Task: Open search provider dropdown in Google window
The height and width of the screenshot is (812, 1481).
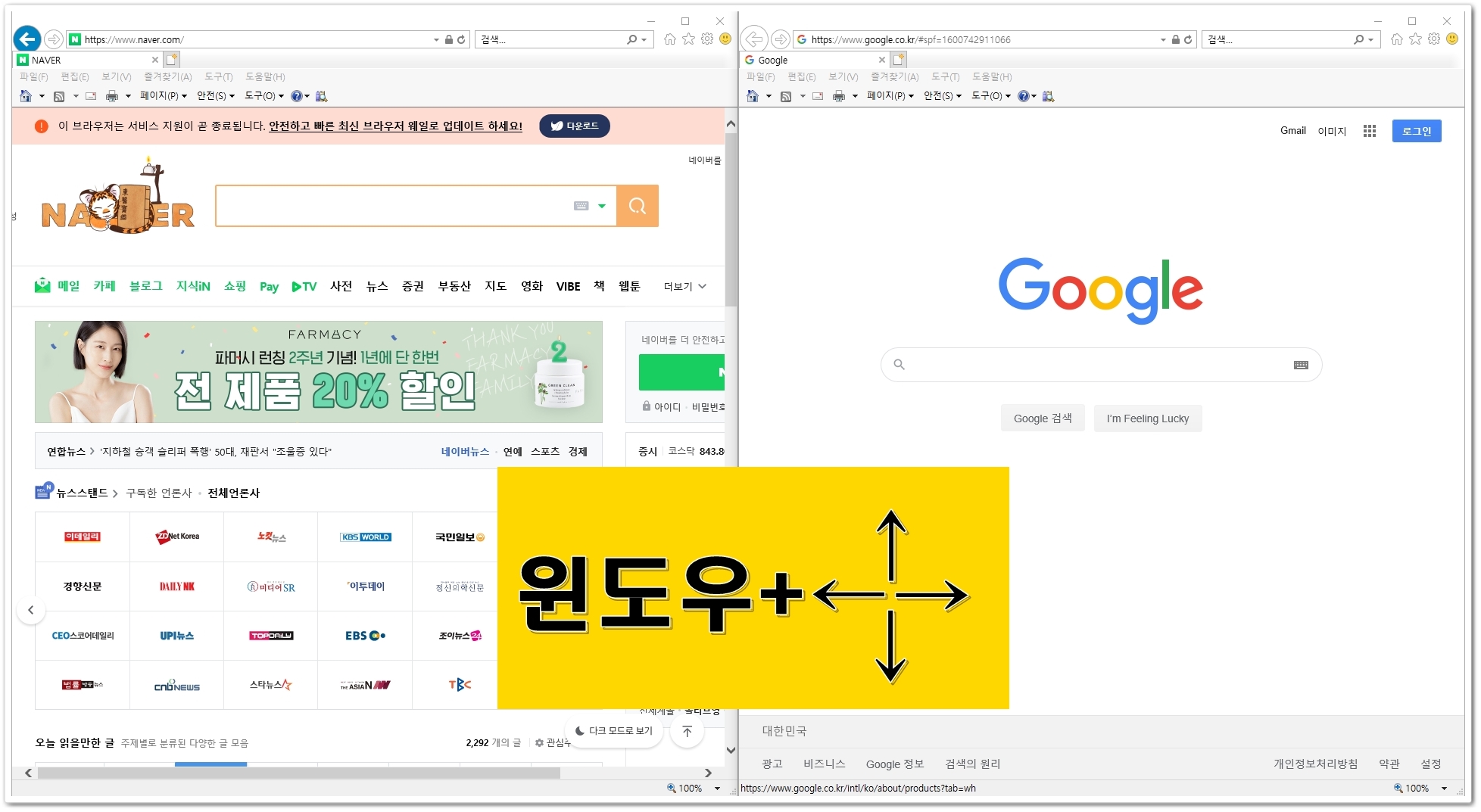Action: [x=1370, y=39]
